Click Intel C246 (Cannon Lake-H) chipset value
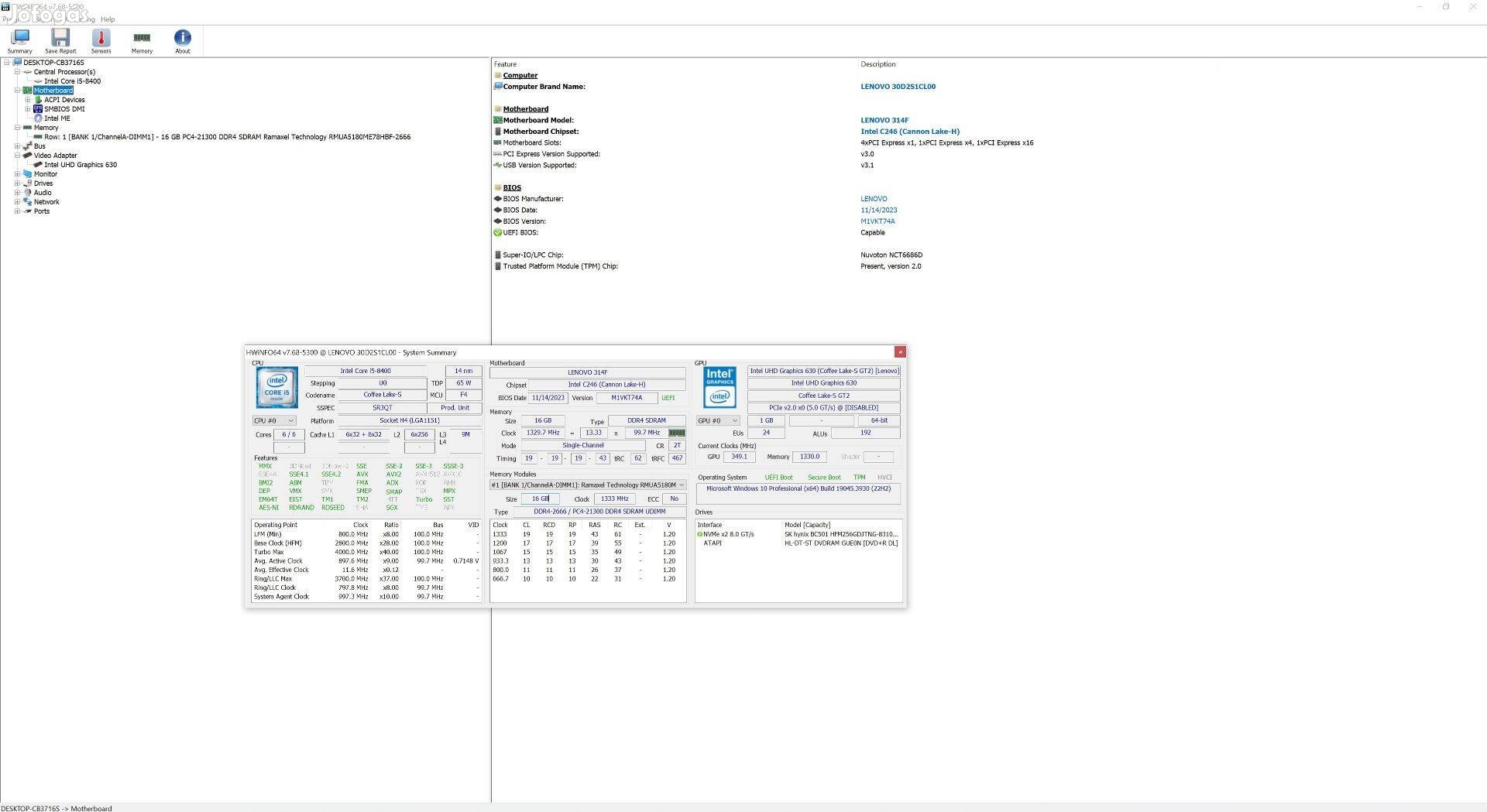Screen dimensions: 1487x812 pyautogui.click(x=910, y=132)
